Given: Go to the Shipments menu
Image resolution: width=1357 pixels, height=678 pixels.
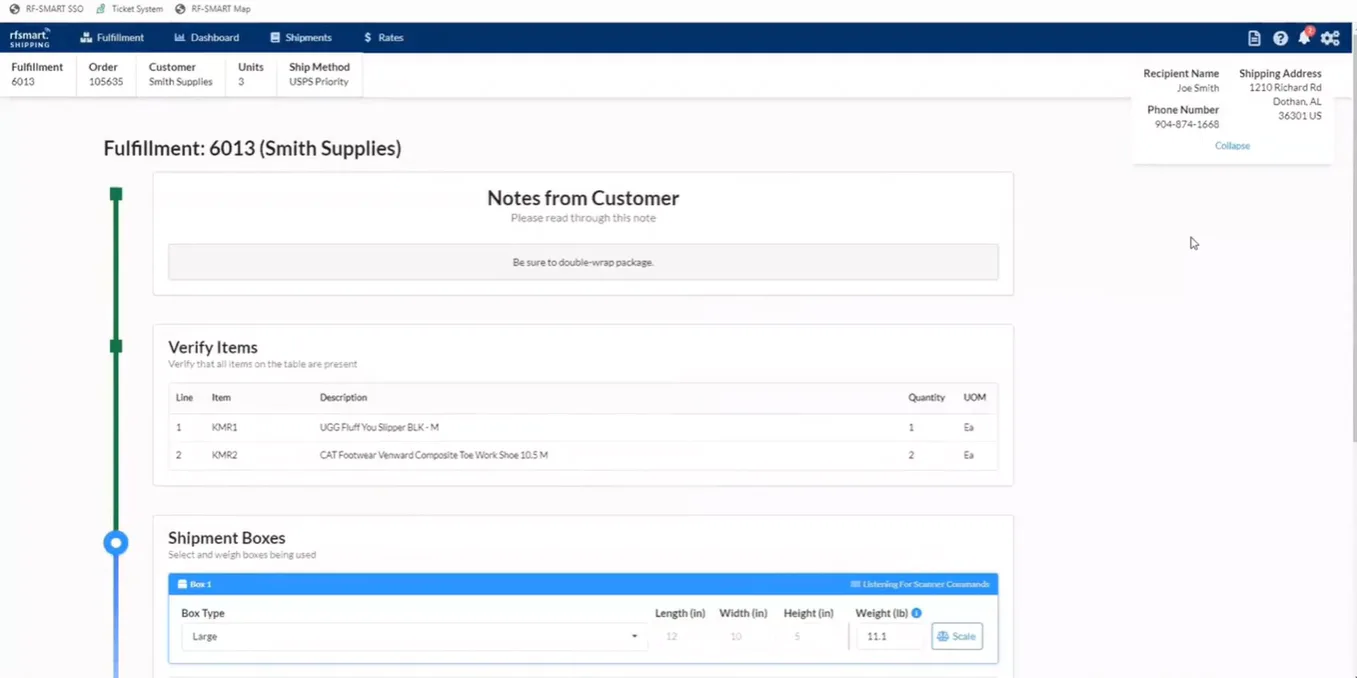Looking at the screenshot, I should coord(301,38).
